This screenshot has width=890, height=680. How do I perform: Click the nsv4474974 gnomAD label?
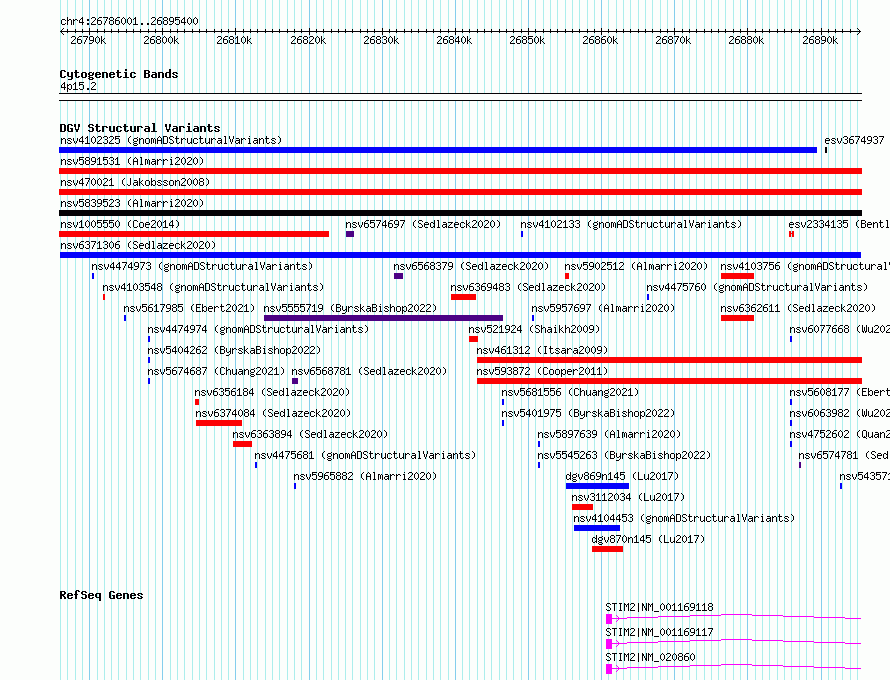point(258,329)
